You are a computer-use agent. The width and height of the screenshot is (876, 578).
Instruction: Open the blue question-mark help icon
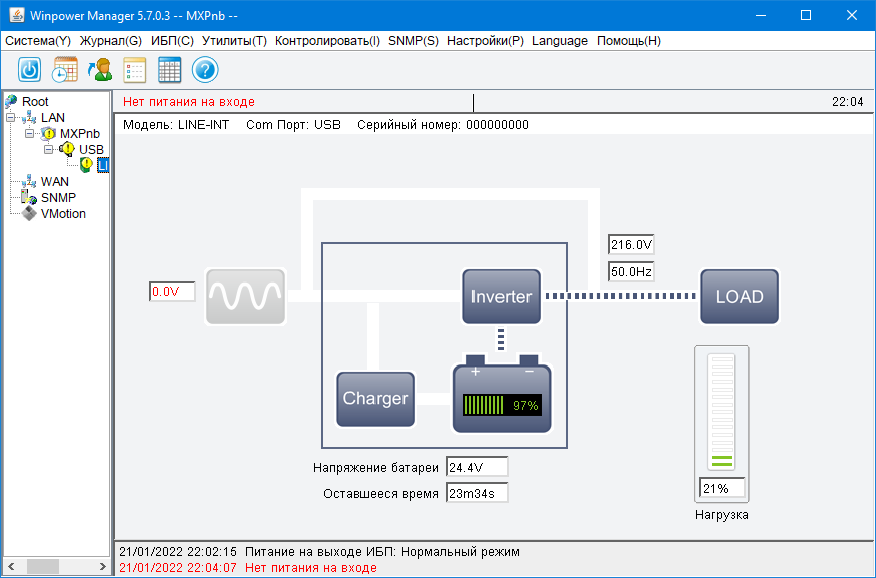click(x=205, y=70)
